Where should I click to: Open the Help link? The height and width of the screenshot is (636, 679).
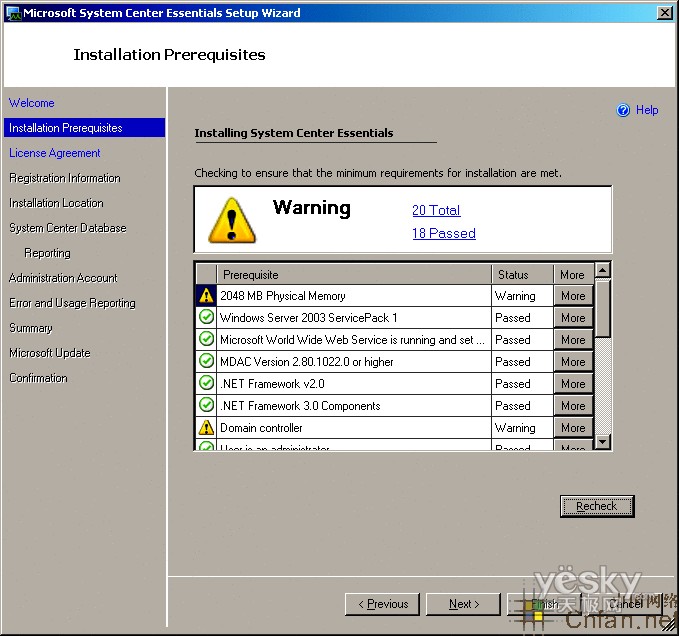(x=647, y=110)
